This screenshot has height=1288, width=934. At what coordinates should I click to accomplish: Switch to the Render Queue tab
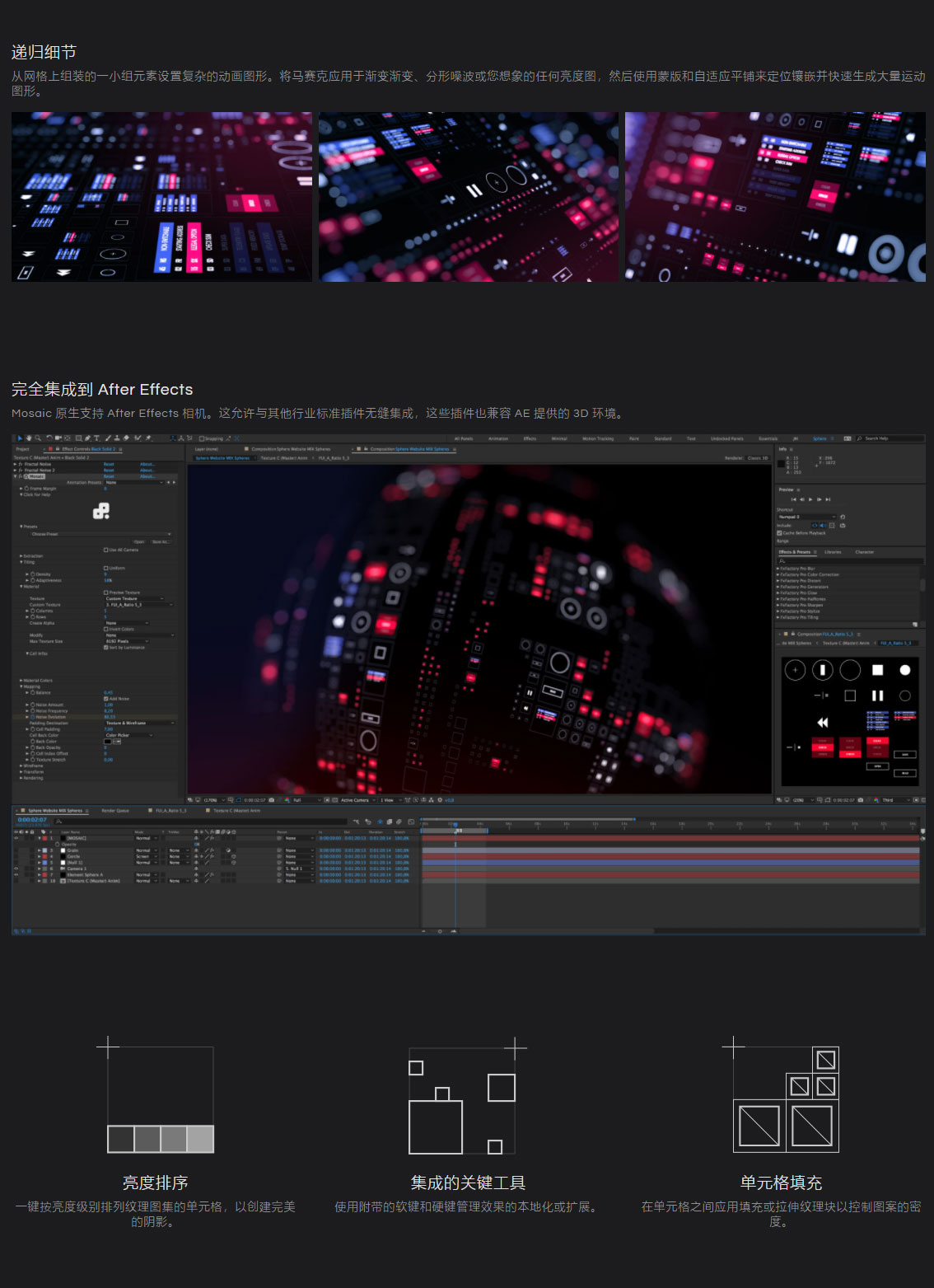coord(115,811)
